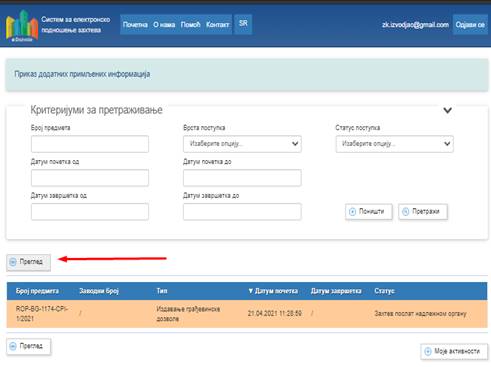
Task: Switch language with the SR button
Action: click(243, 24)
